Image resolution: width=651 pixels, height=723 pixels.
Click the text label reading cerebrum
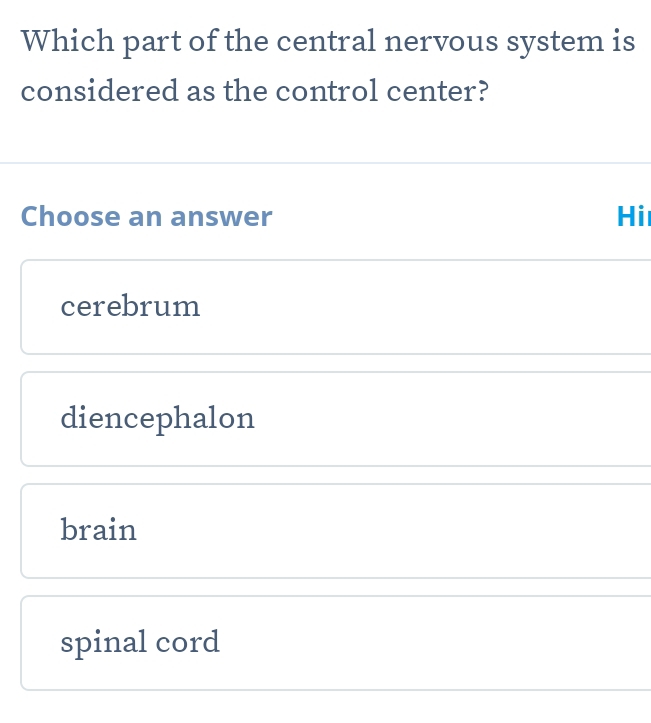click(x=130, y=306)
